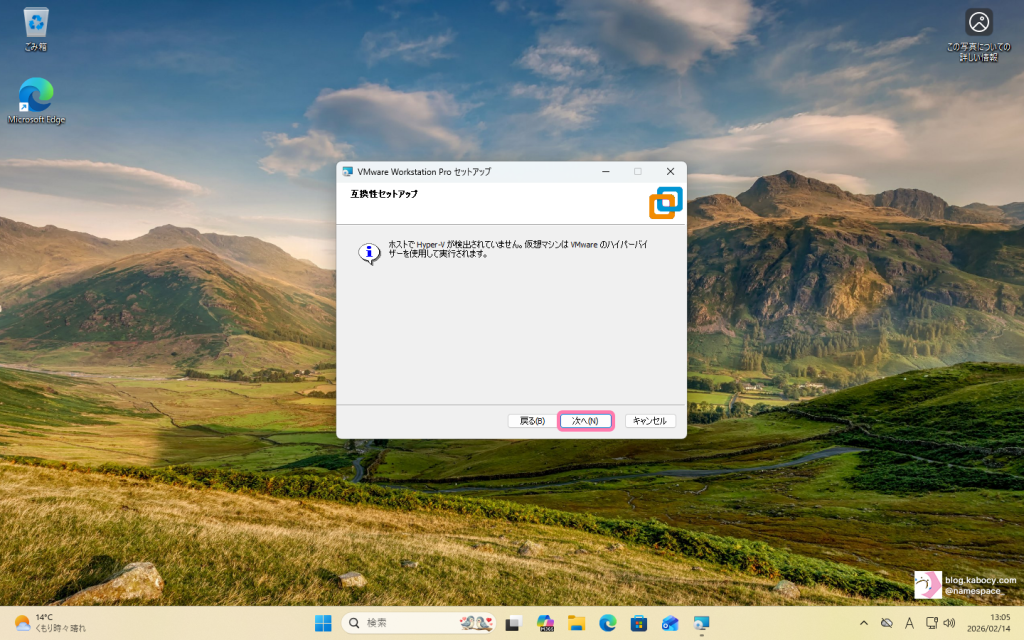Viewport: 1024px width, 640px height.
Task: Cancel setup with the キャンセル button
Action: (650, 421)
